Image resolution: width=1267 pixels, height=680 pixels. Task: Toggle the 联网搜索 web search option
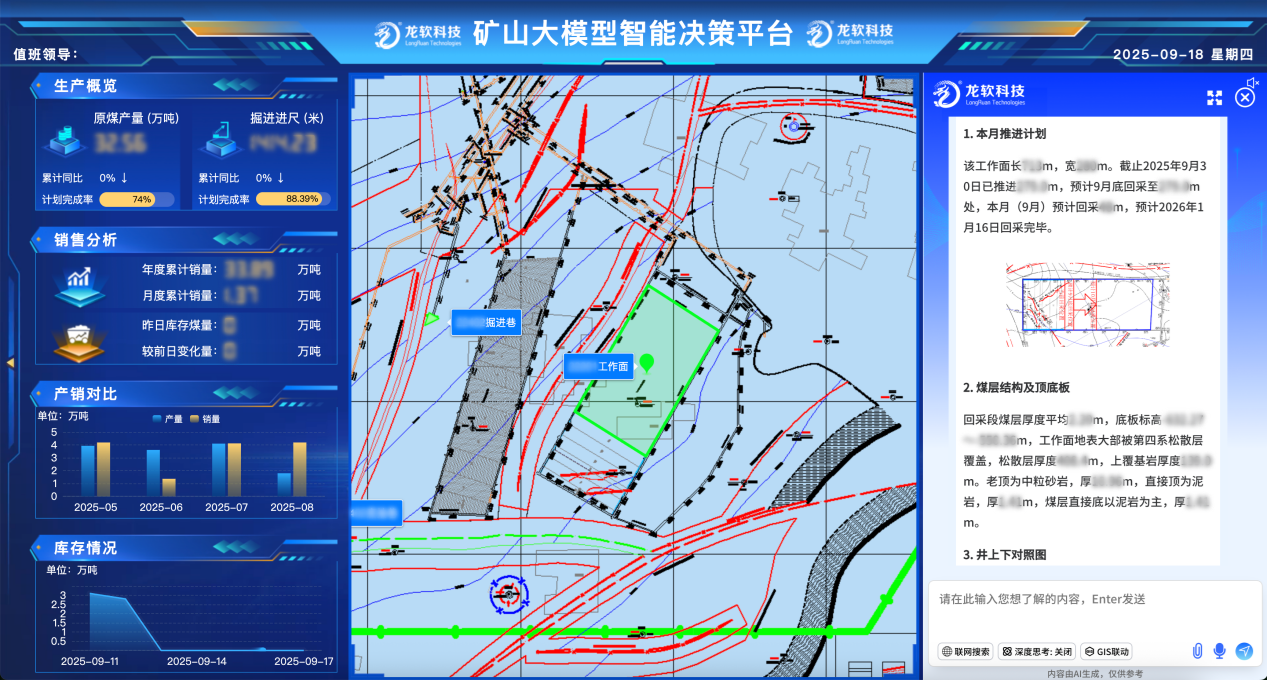[966, 651]
